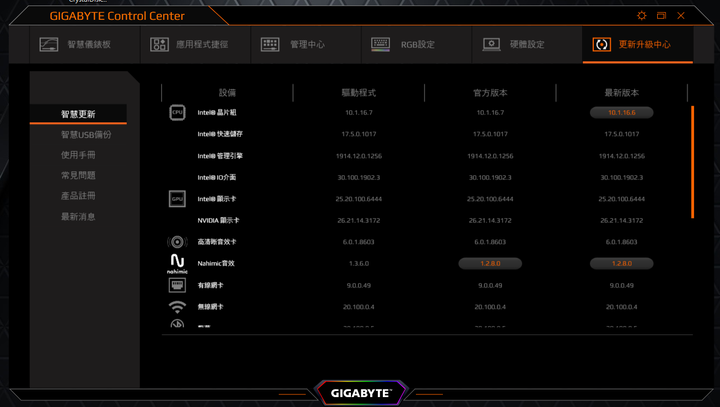The height and width of the screenshot is (407, 720).
Task: Click Intel 晶片組 driver version 10.1.16.7
Action: click(x=359, y=113)
